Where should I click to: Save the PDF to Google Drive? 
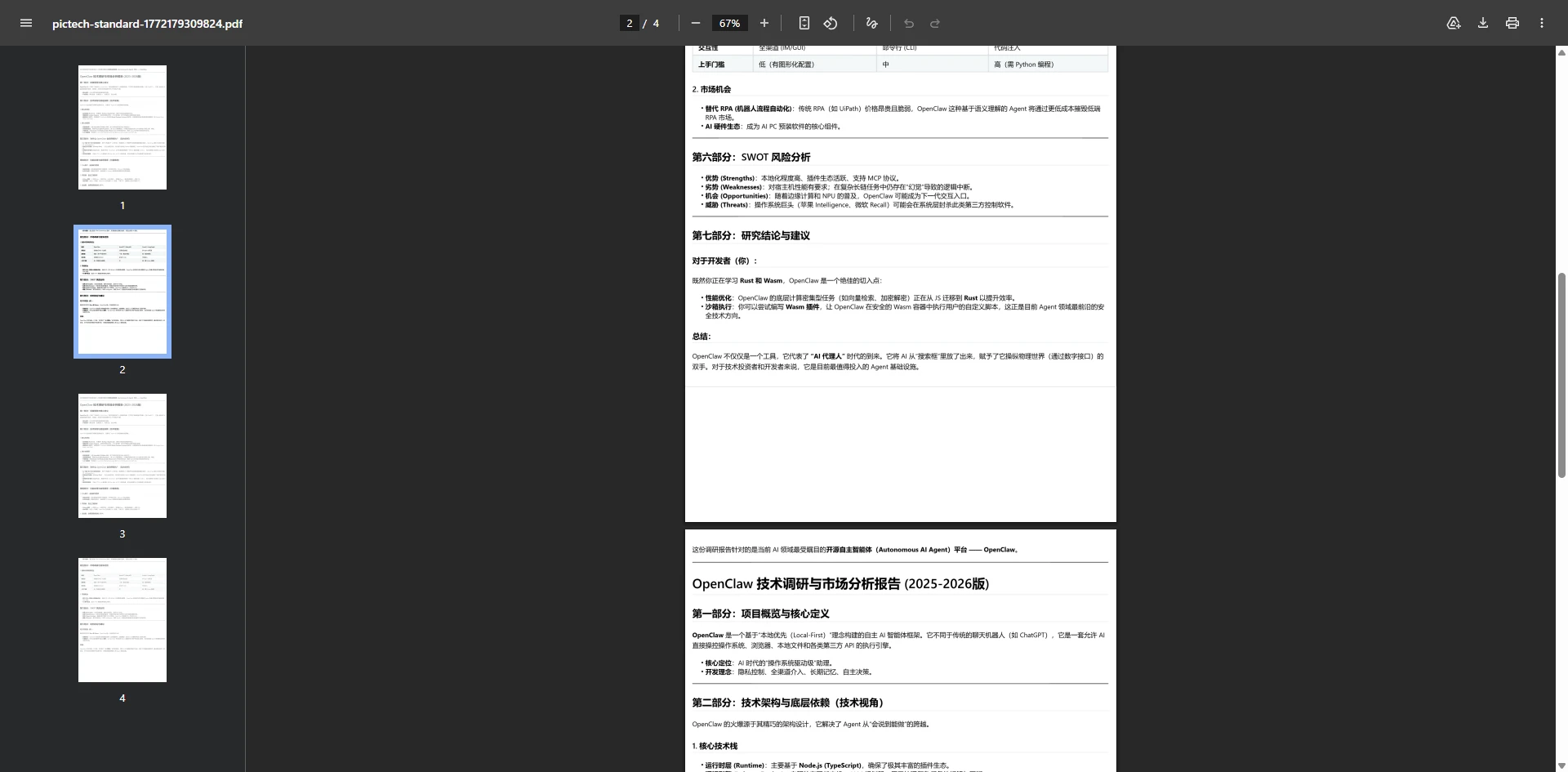[1454, 23]
